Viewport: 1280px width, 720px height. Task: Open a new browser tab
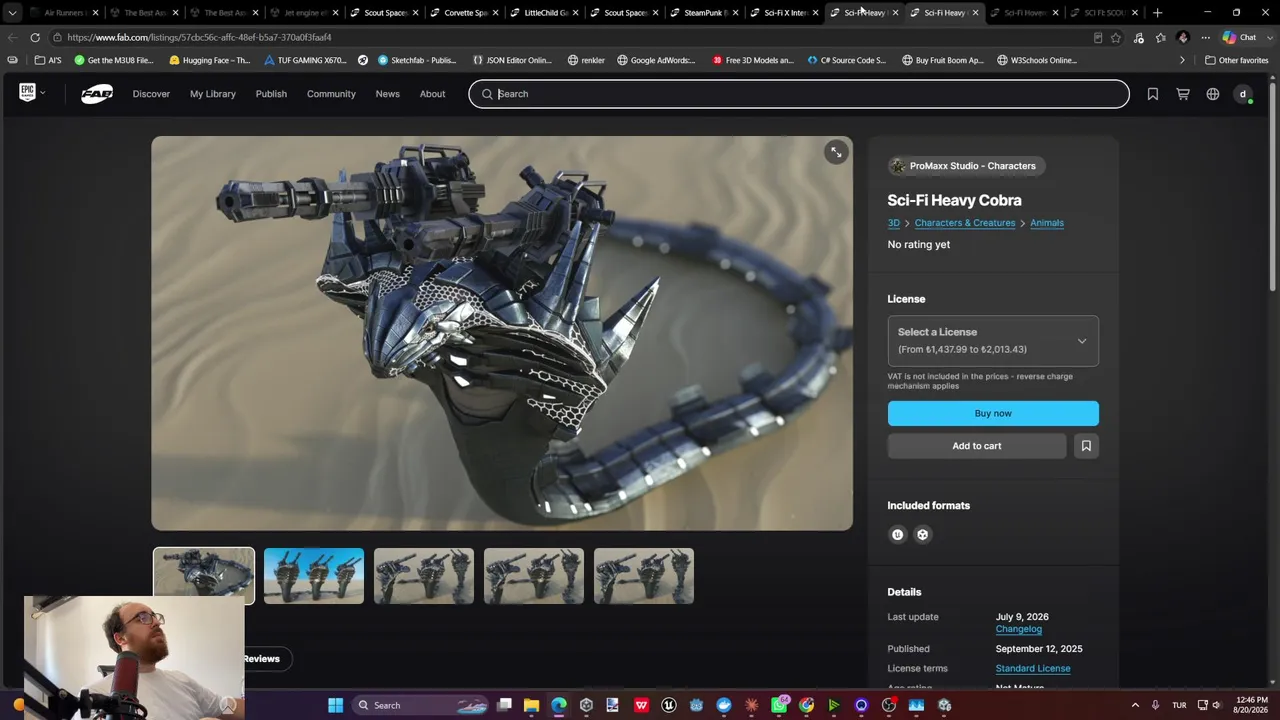1157,12
